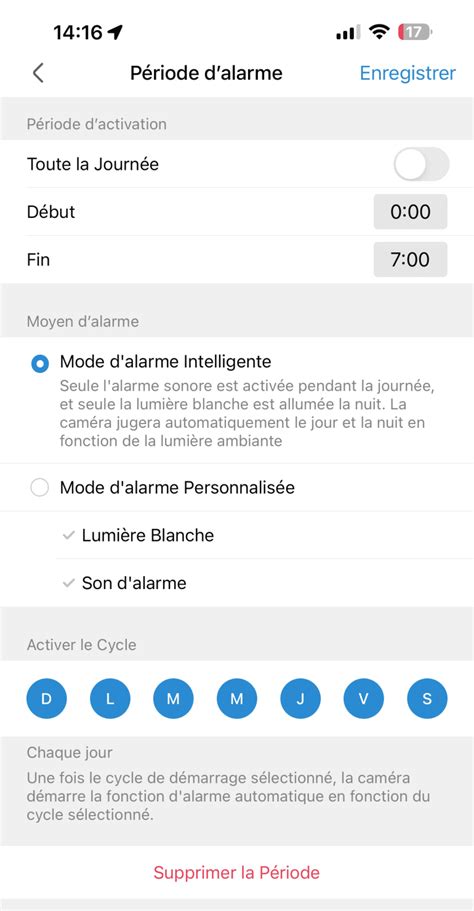Enable the Toute la Journée switch

(x=422, y=164)
